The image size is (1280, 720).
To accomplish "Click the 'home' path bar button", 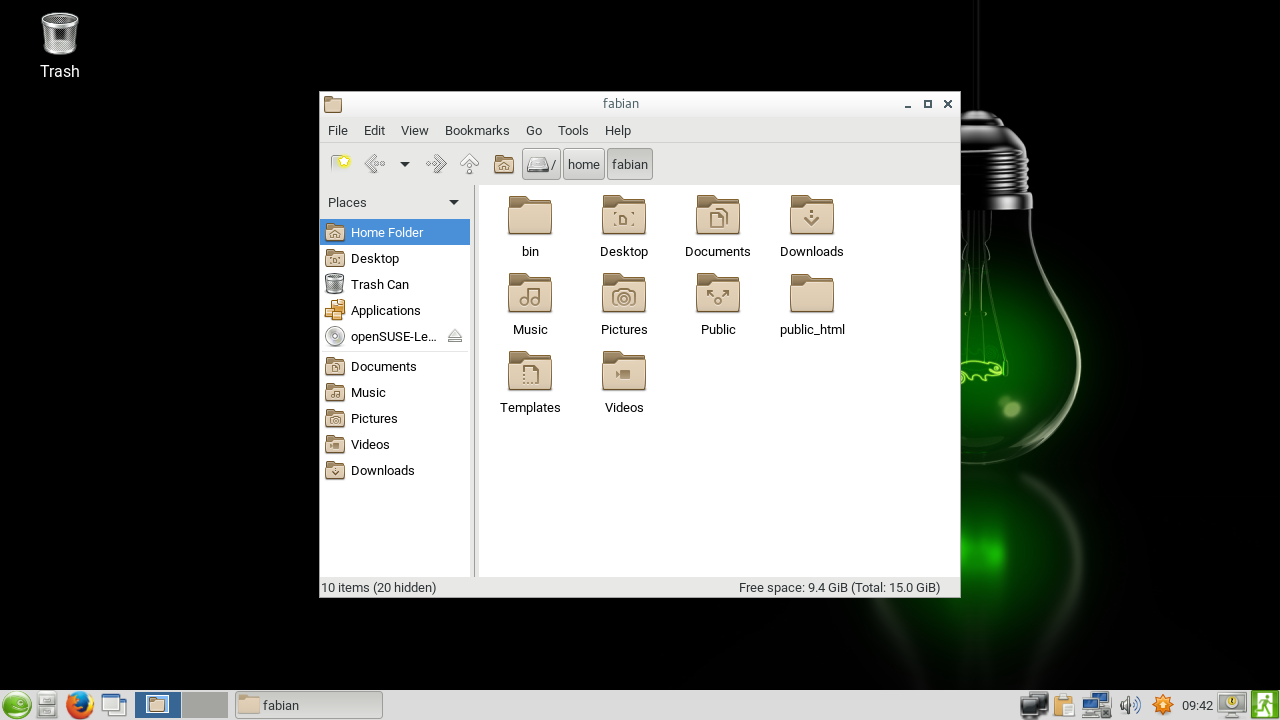I will (x=584, y=164).
